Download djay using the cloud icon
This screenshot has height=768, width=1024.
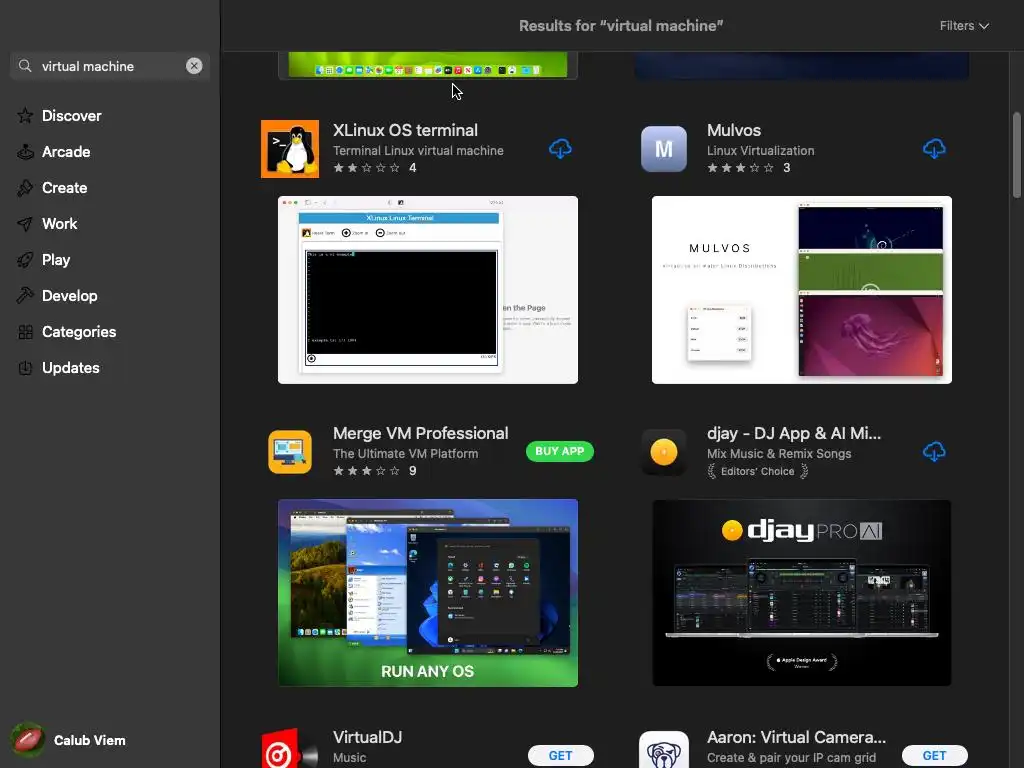934,451
